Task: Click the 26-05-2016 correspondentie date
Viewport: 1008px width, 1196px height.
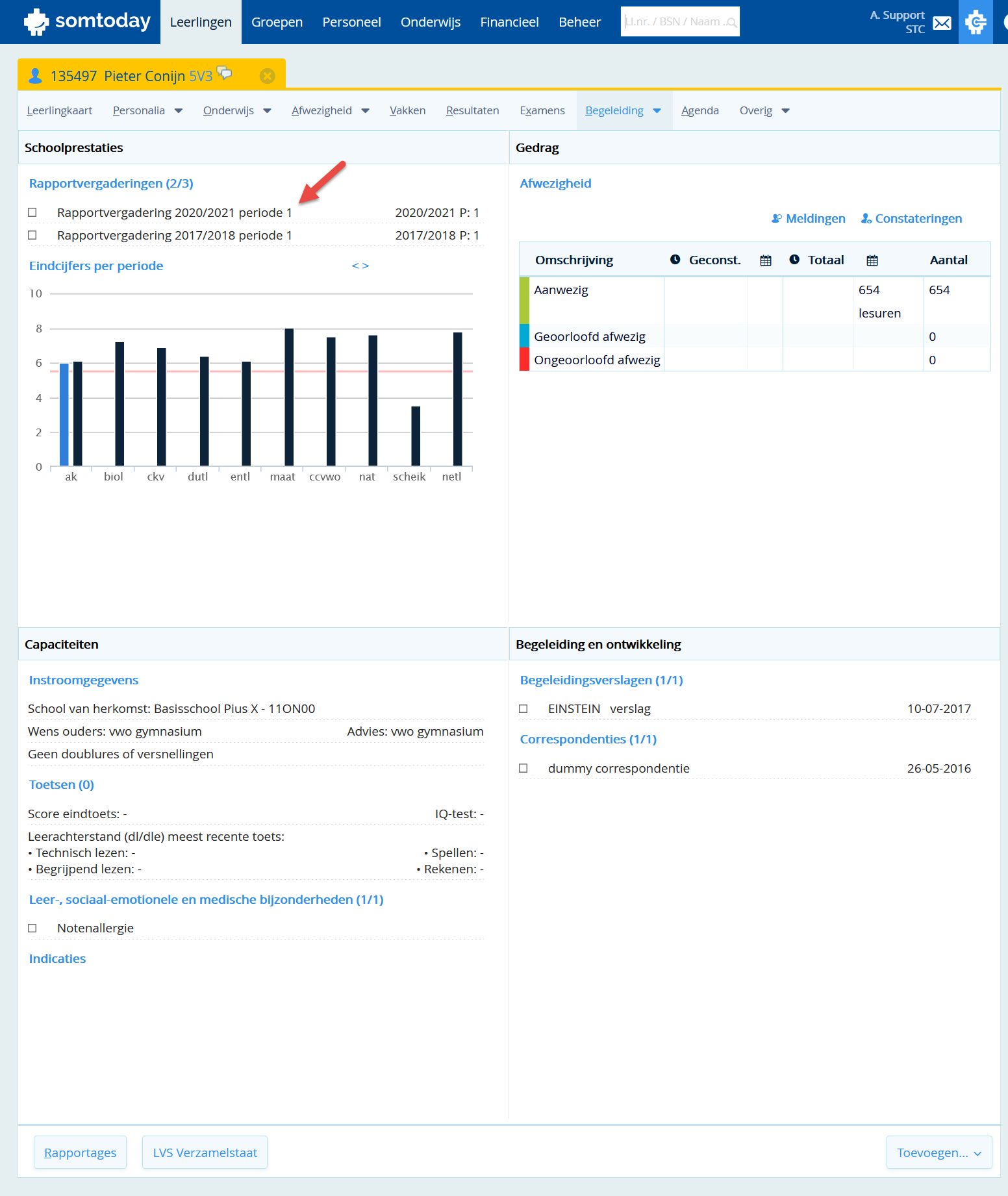Action: pyautogui.click(x=939, y=769)
